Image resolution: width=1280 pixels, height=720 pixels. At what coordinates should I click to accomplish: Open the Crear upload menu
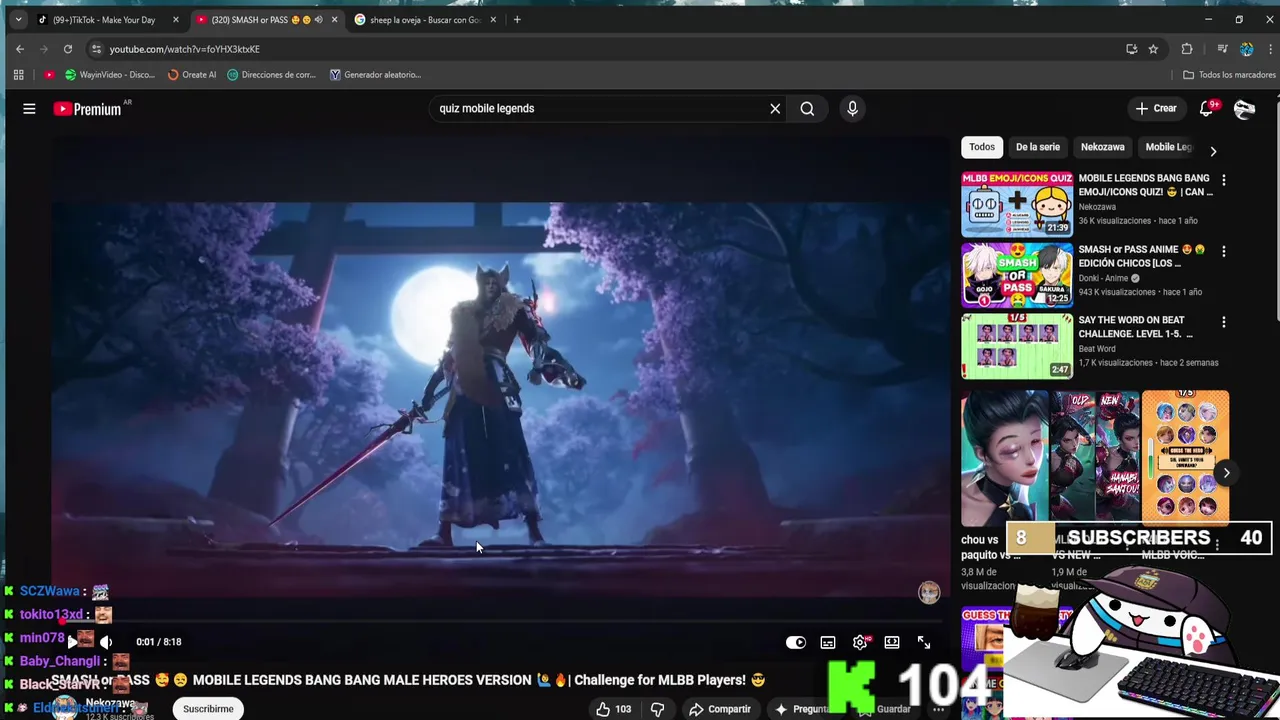point(1156,108)
